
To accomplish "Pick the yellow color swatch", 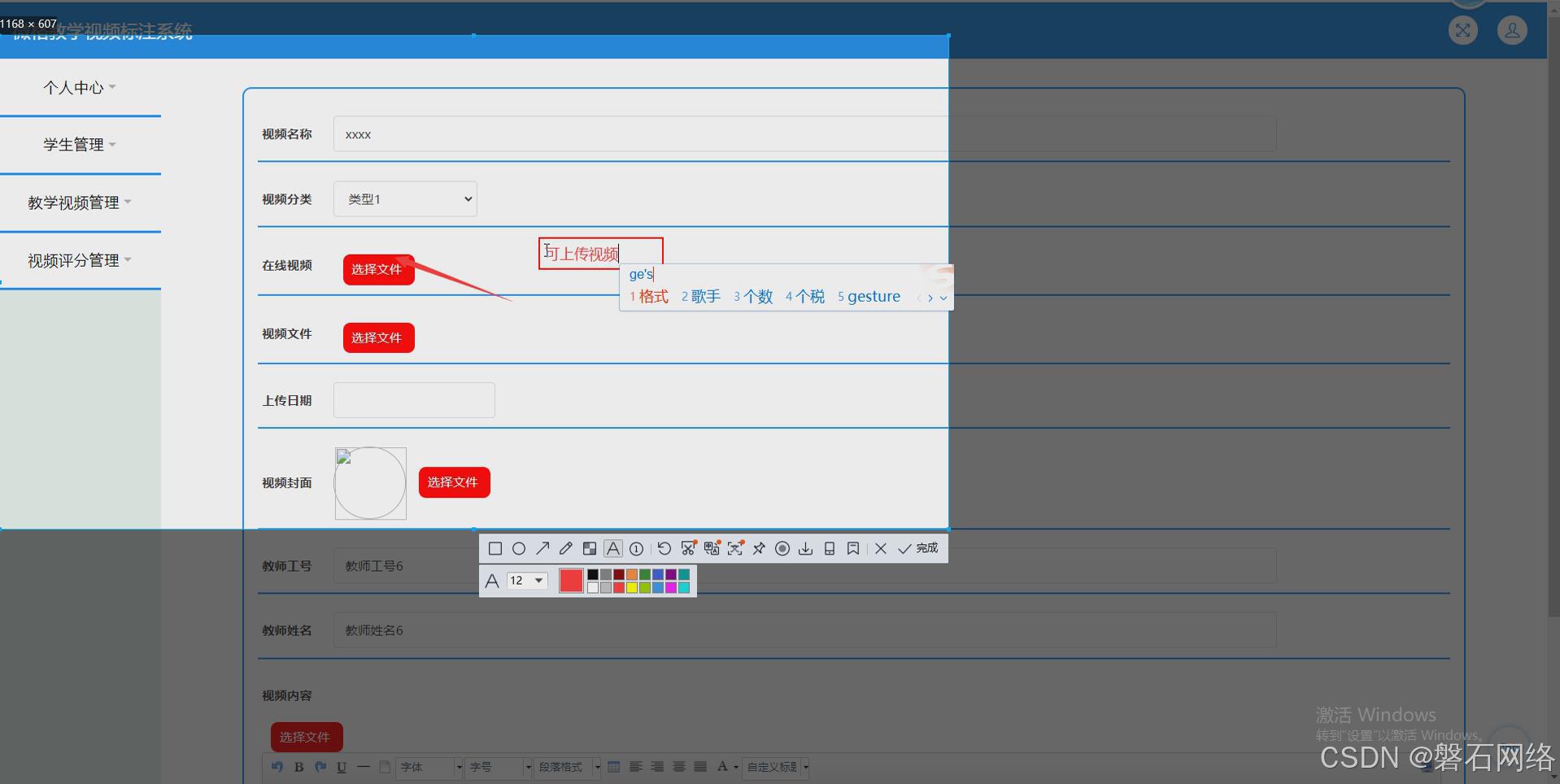I will coord(631,586).
